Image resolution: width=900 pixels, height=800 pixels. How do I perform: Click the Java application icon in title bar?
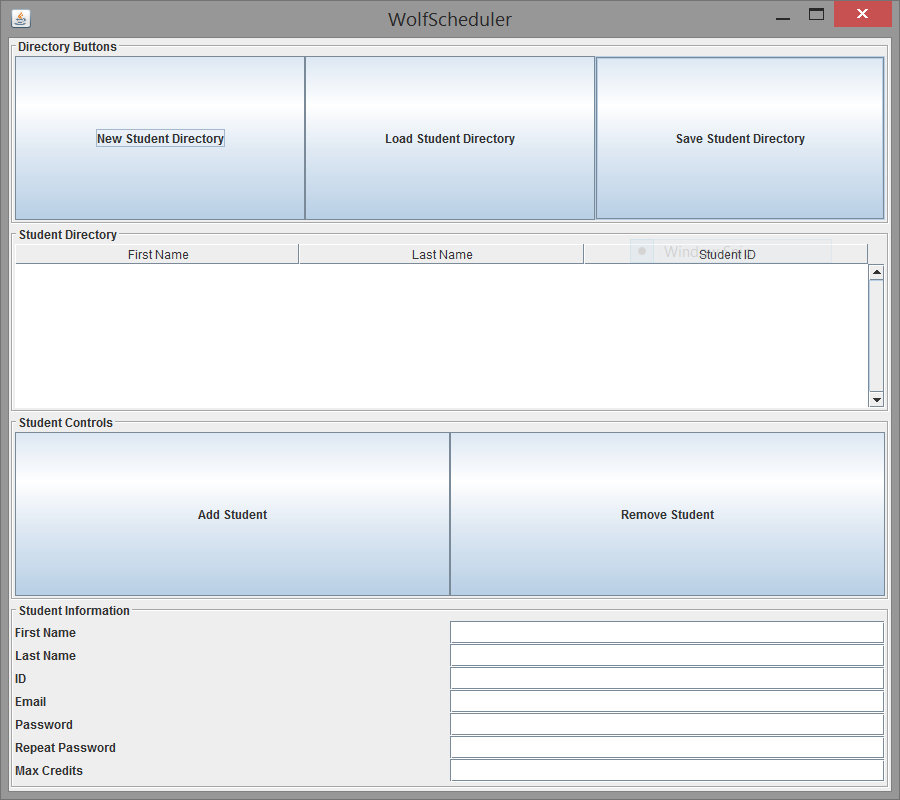coord(21,18)
